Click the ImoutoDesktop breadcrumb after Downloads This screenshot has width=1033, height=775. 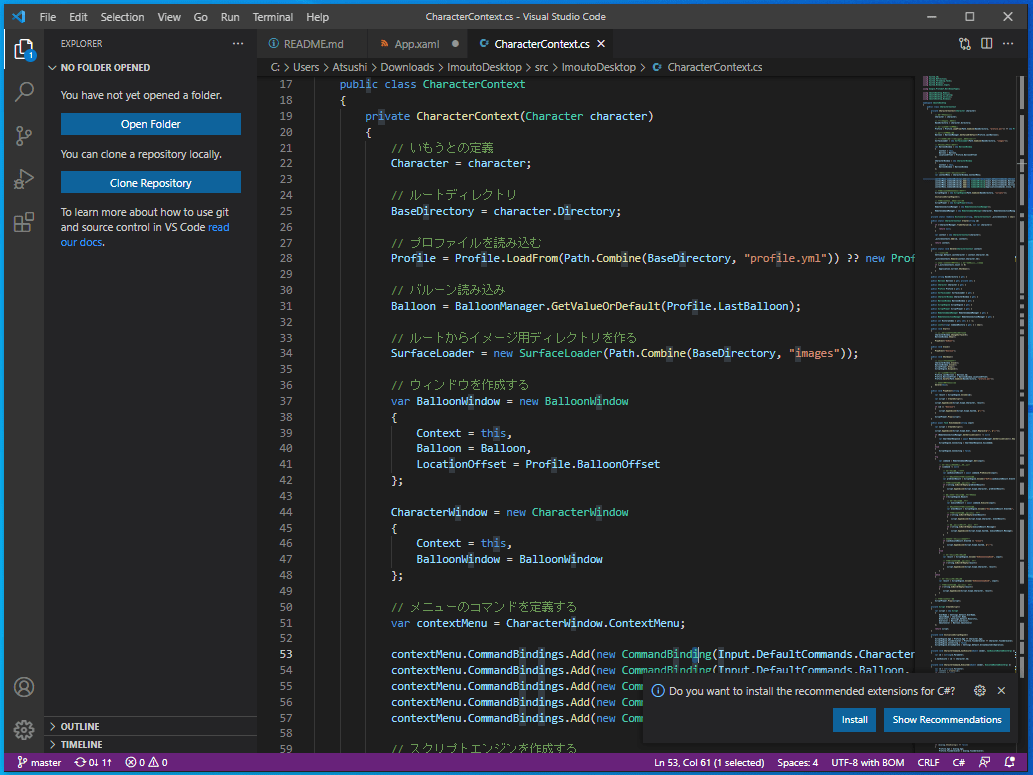tap(484, 67)
